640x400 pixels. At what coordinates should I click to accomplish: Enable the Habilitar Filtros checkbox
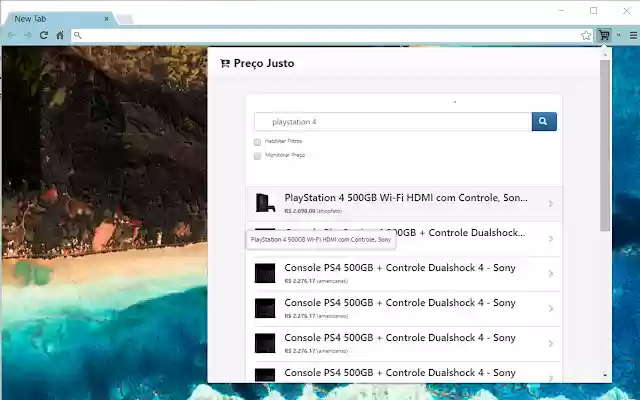pos(257,142)
